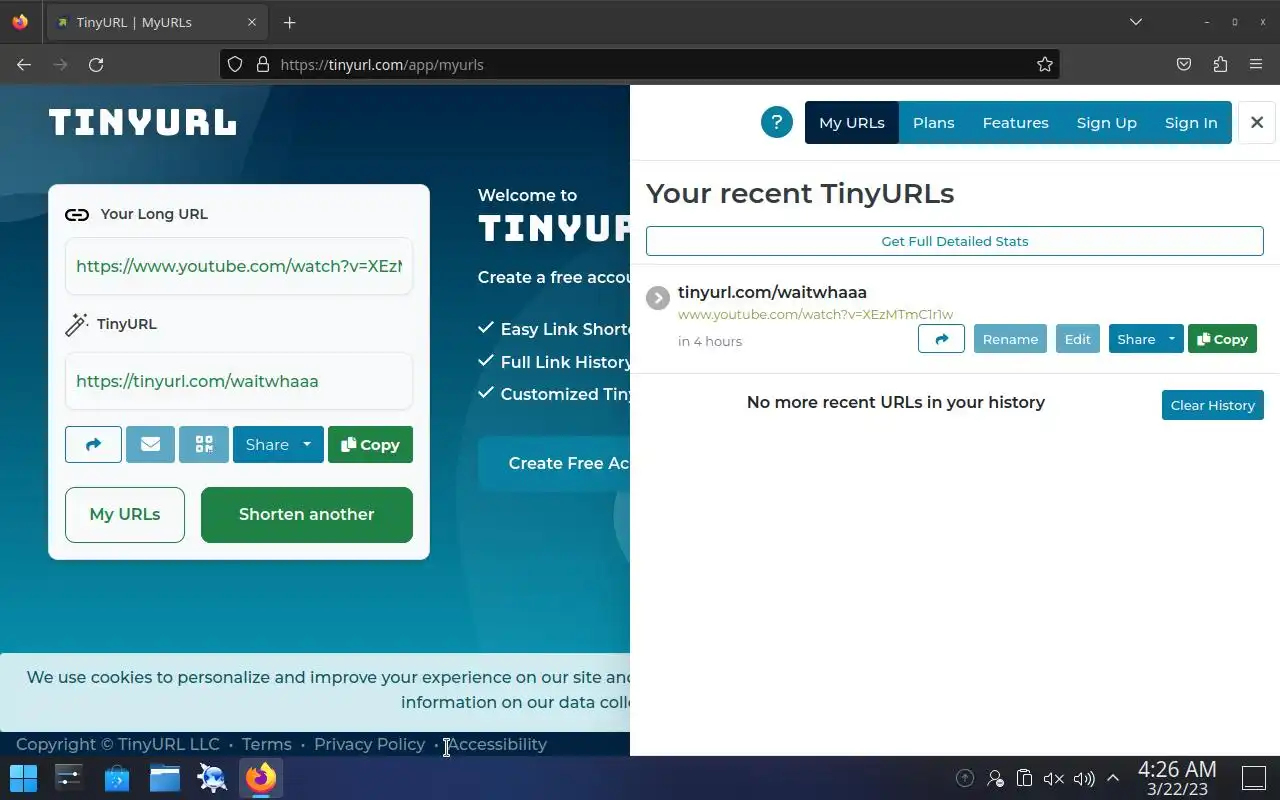Clear the URL history
The width and height of the screenshot is (1280, 800).
pyautogui.click(x=1213, y=405)
